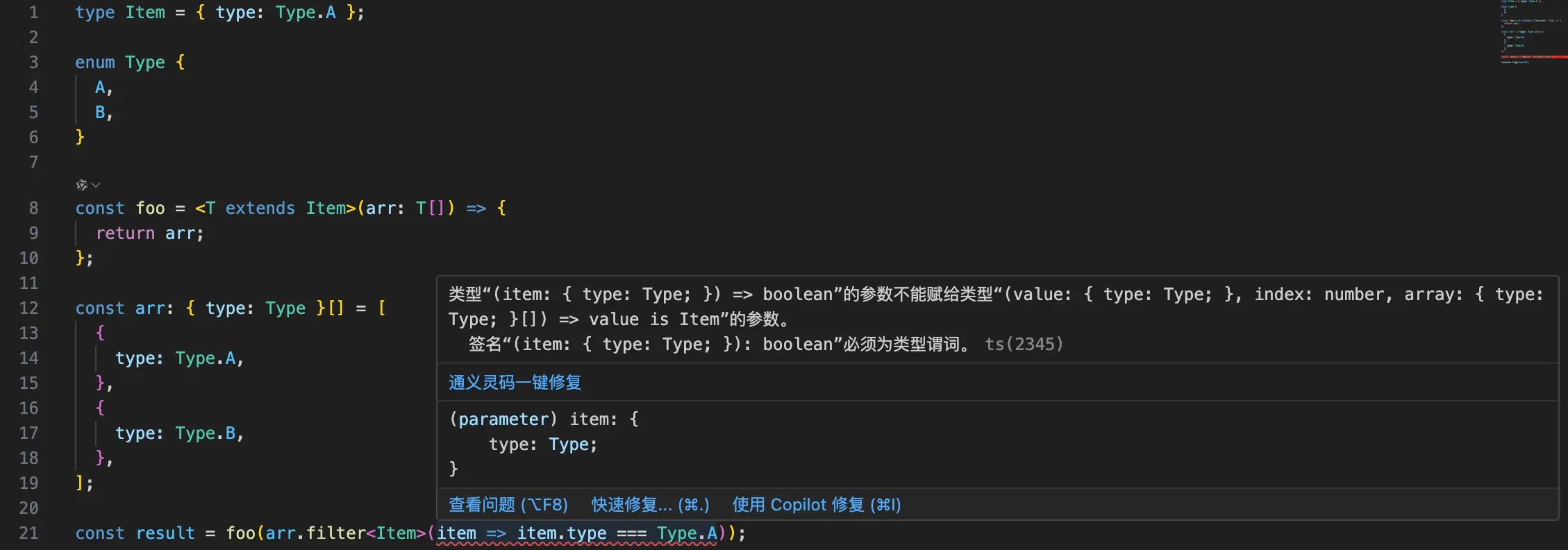The width and height of the screenshot is (1568, 550).
Task: Click the Item type alias on line 1
Action: pyautogui.click(x=145, y=12)
